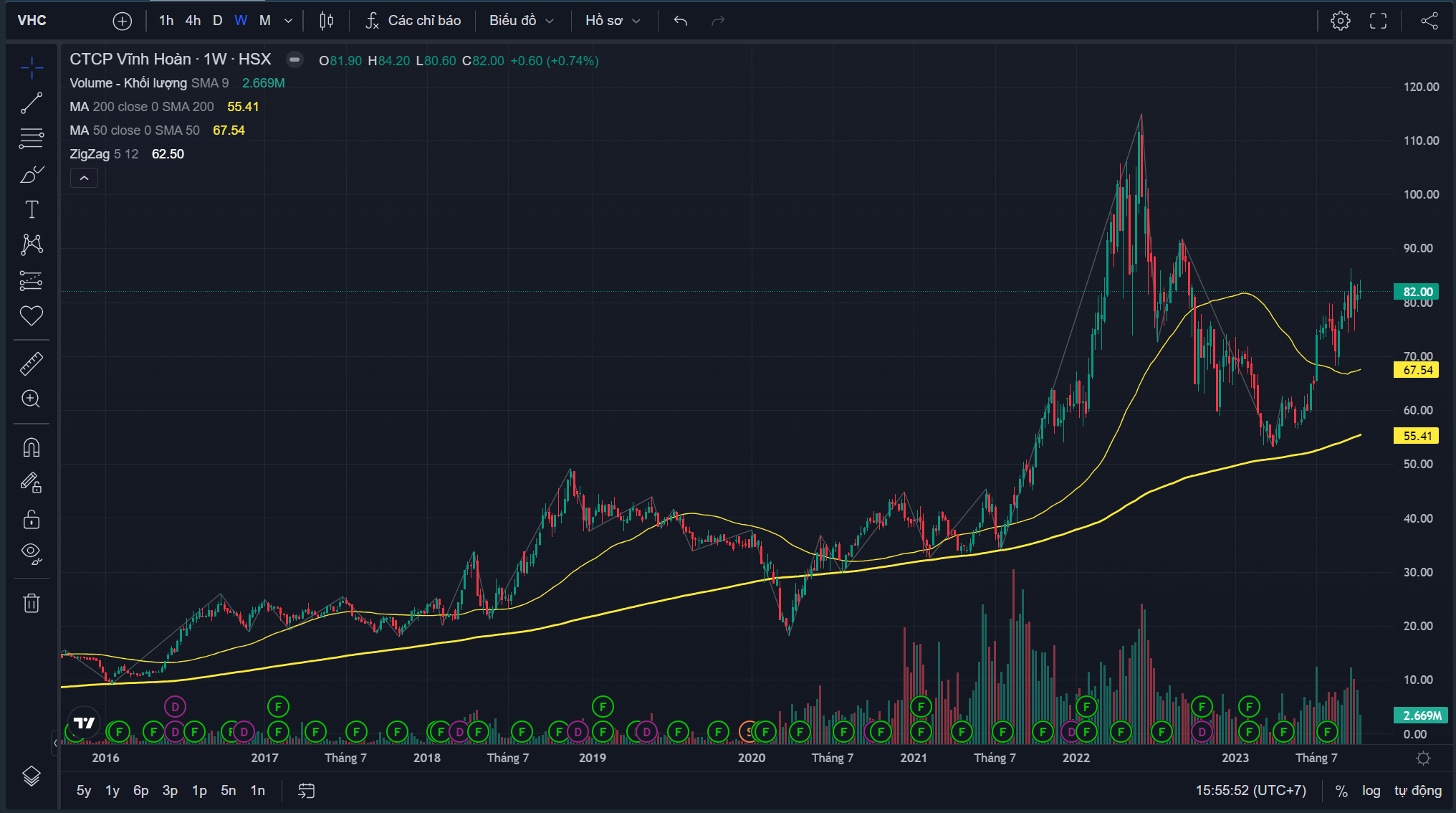Click the candlestick chart style icon
This screenshot has width=1456, height=813.
click(x=326, y=21)
